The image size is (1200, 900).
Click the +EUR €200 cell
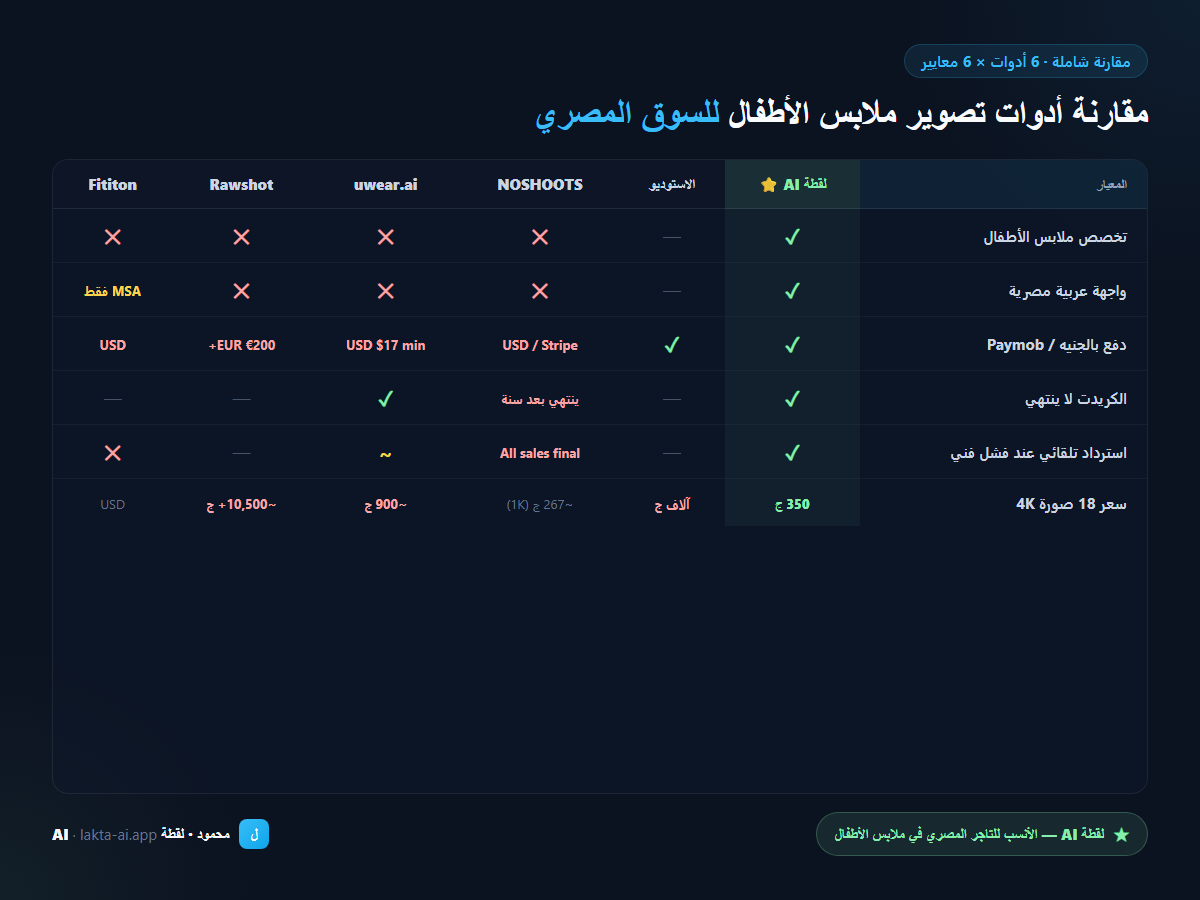coord(241,345)
